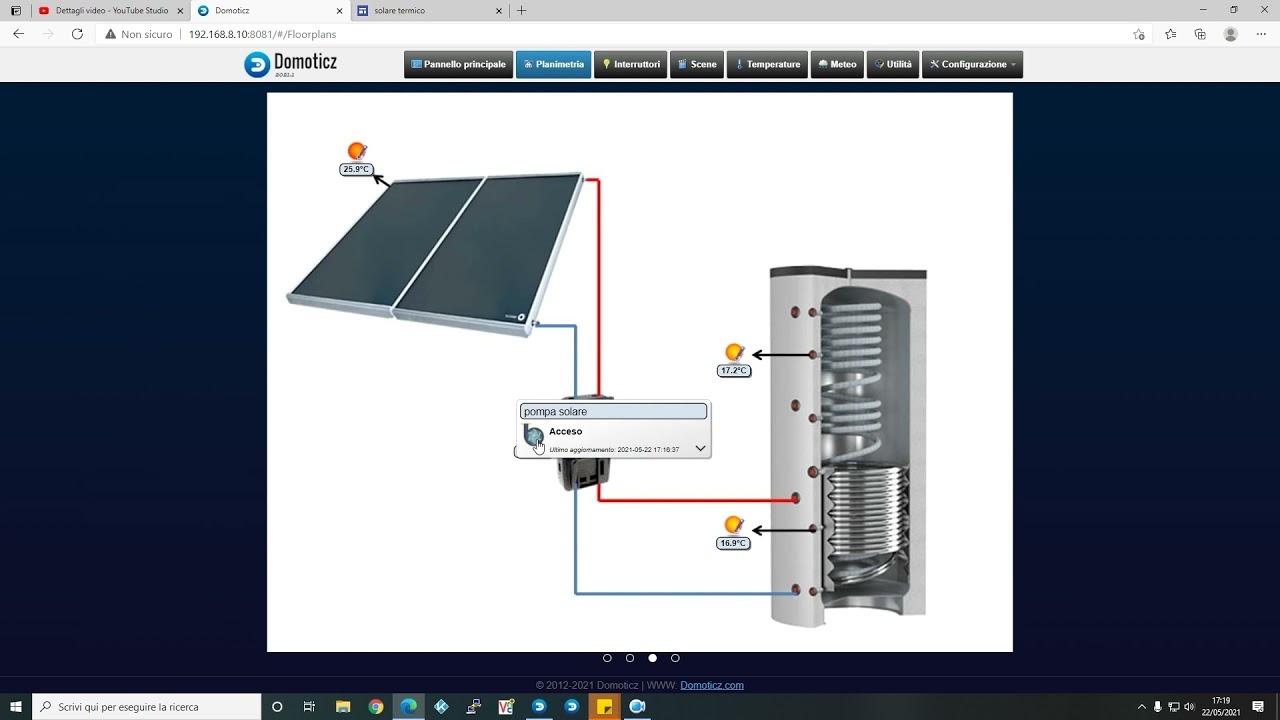
Task: Reload the current page
Action: [77, 34]
